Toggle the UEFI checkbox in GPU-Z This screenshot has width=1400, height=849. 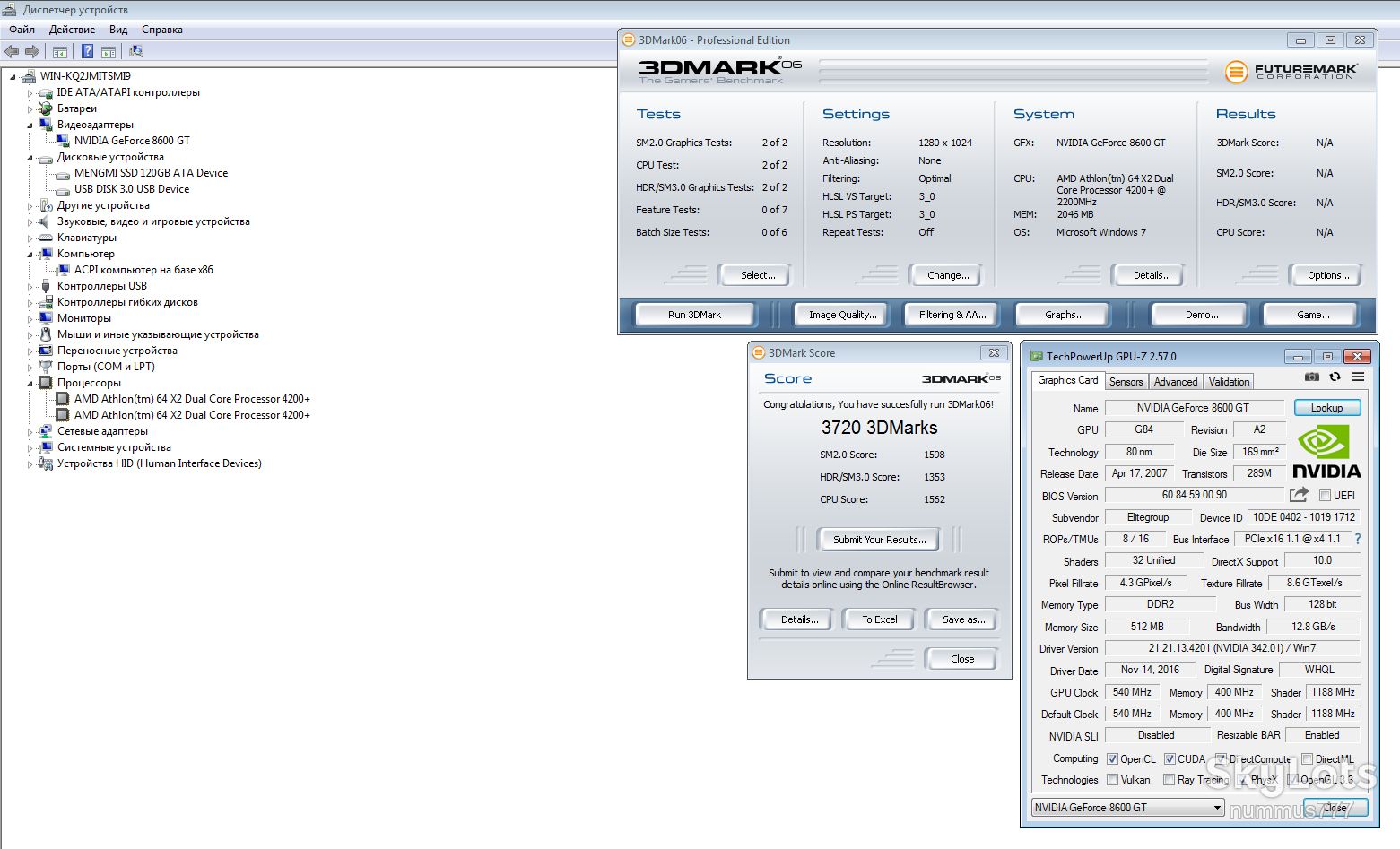pyautogui.click(x=1325, y=496)
